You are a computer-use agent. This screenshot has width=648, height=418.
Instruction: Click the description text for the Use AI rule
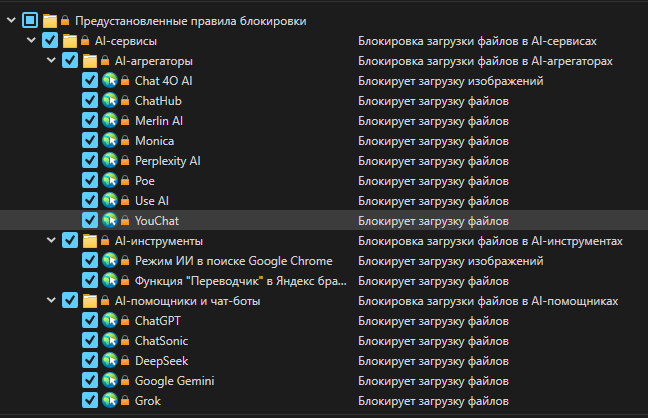click(x=434, y=201)
